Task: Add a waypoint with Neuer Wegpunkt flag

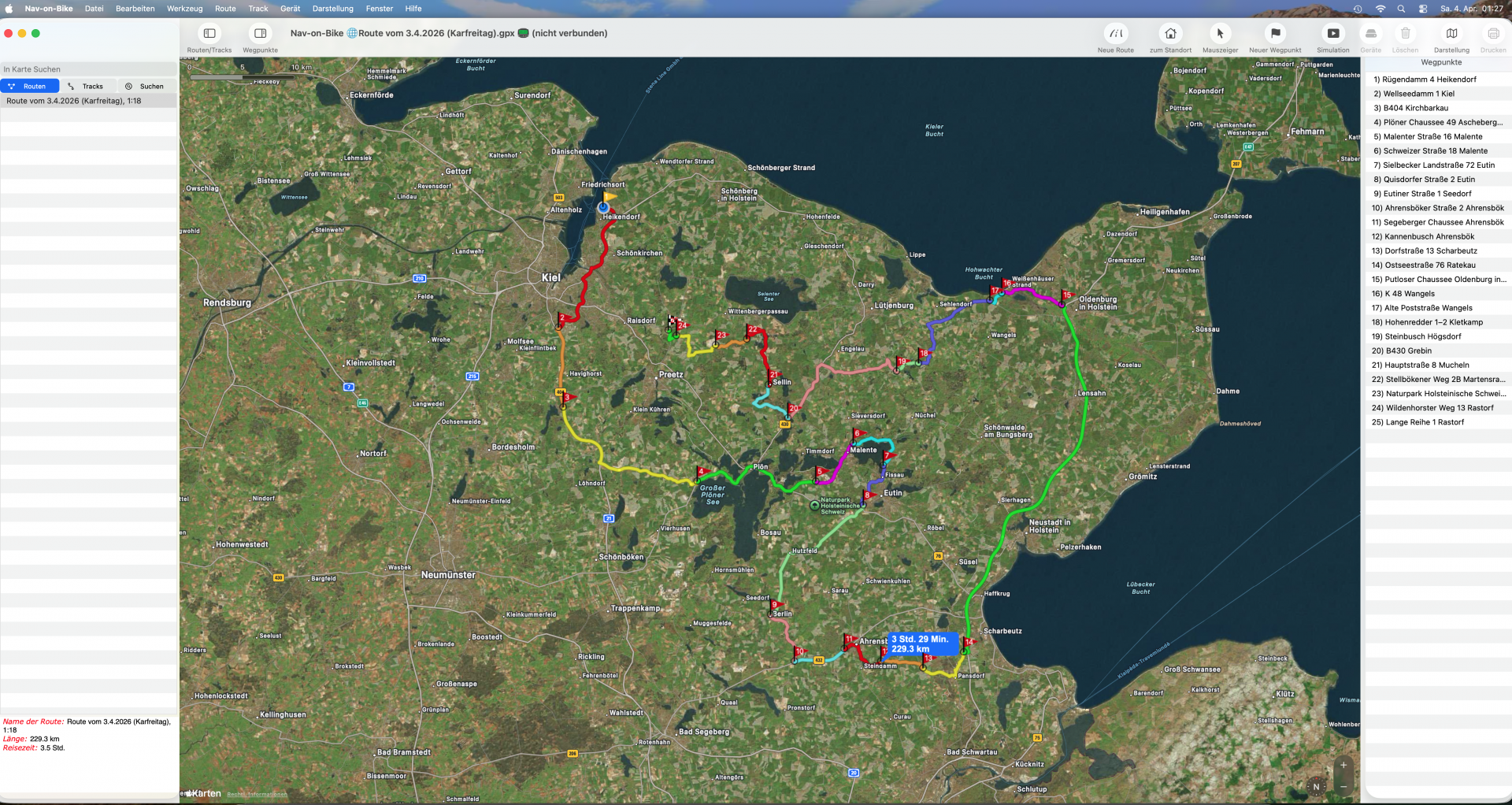Action: [1275, 34]
